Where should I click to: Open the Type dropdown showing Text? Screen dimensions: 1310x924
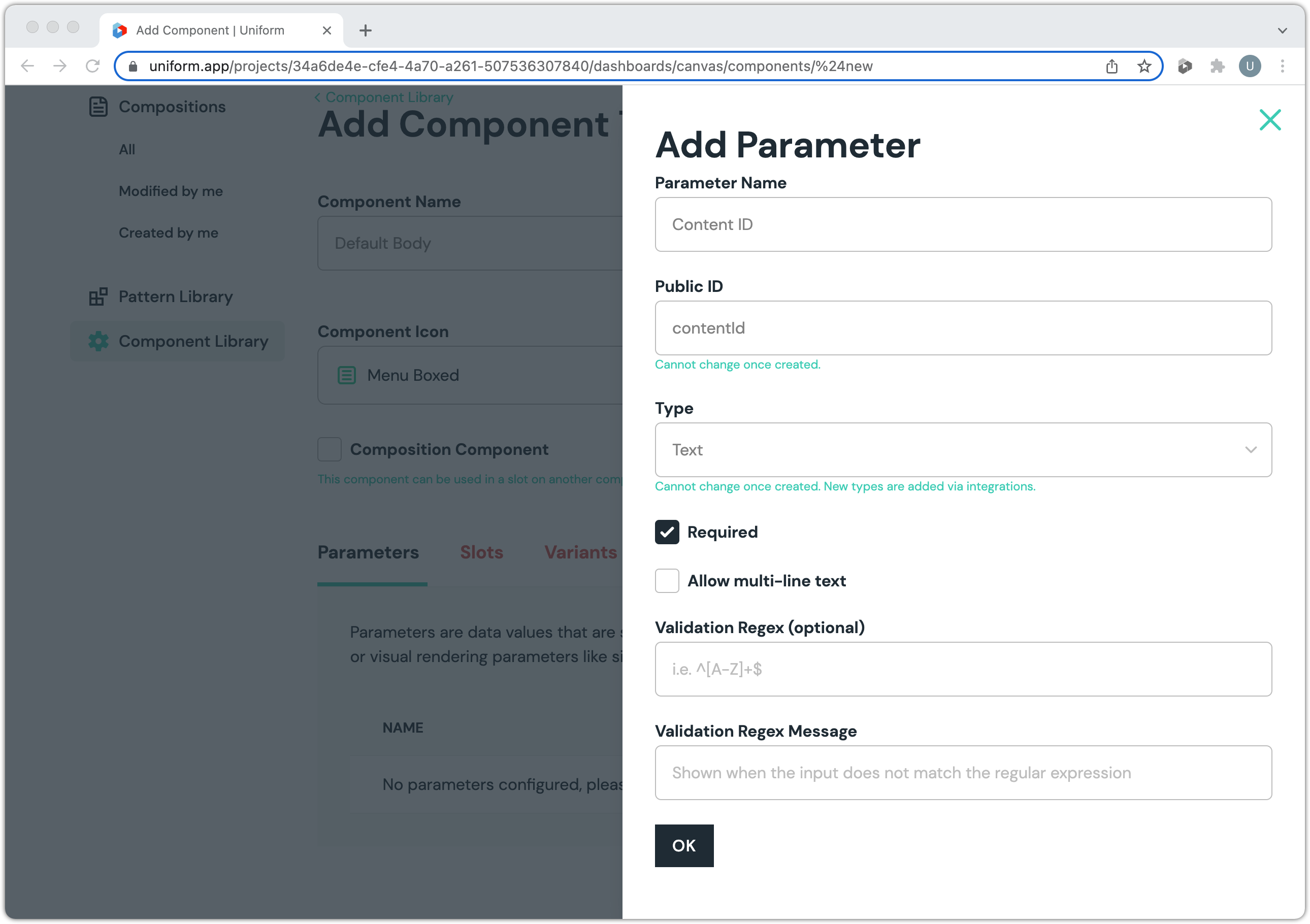click(963, 450)
